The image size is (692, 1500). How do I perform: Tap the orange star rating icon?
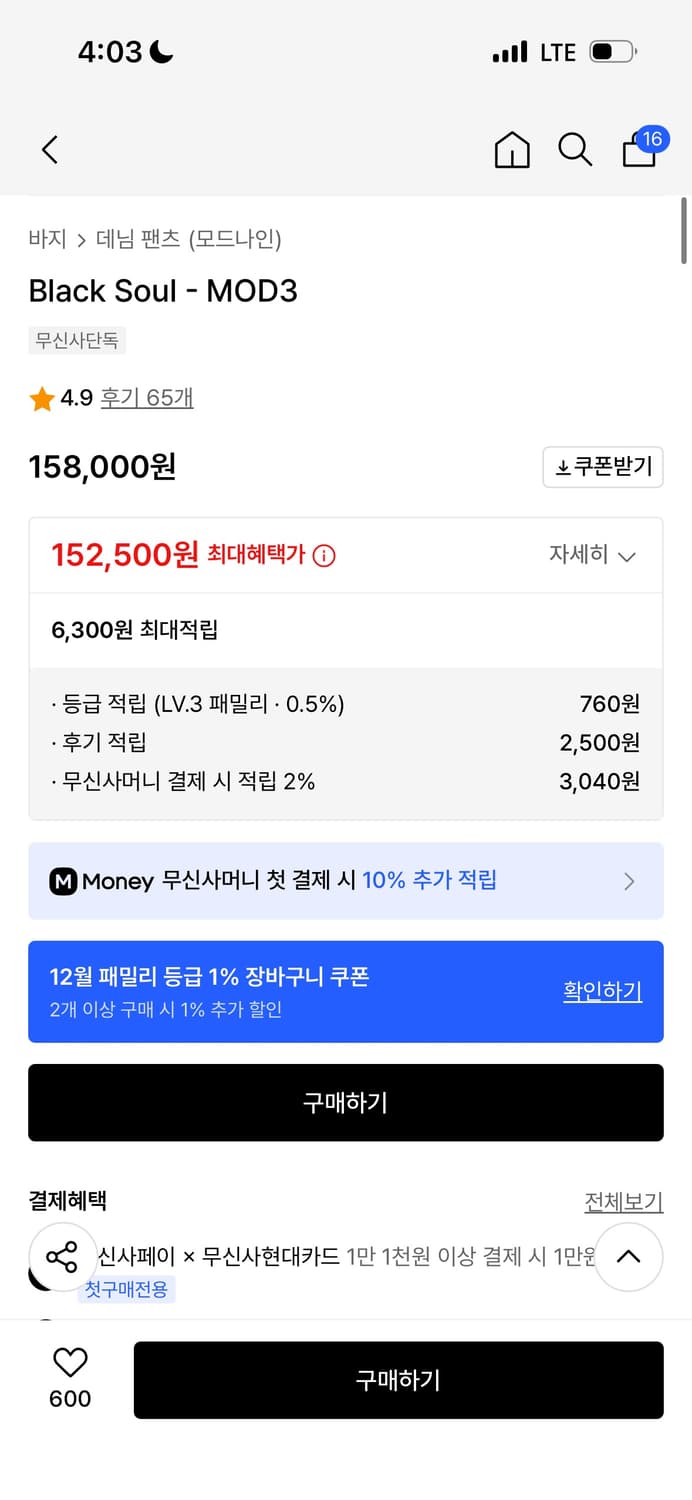(x=42, y=399)
